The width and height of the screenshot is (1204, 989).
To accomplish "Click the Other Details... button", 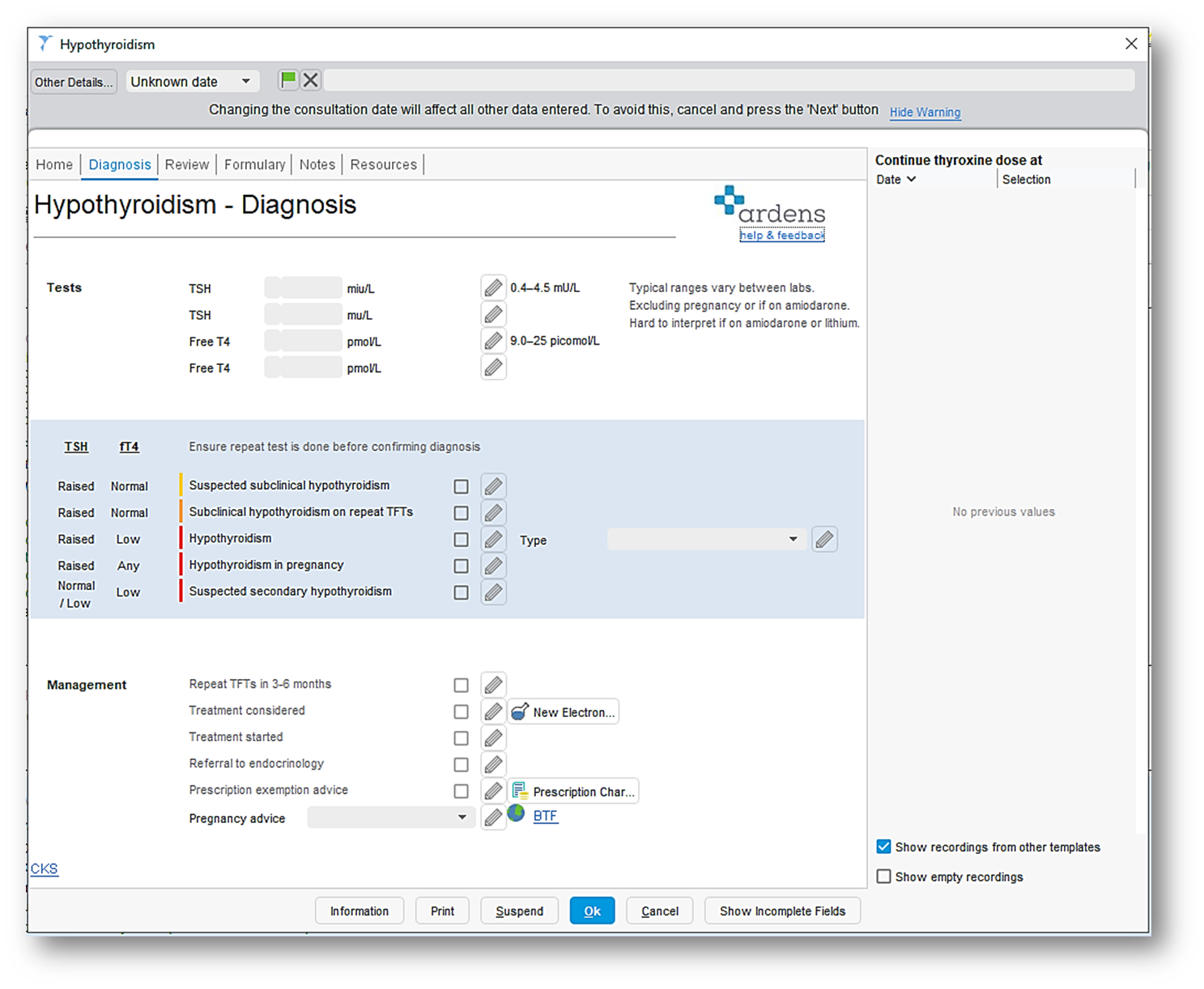I will [x=74, y=82].
